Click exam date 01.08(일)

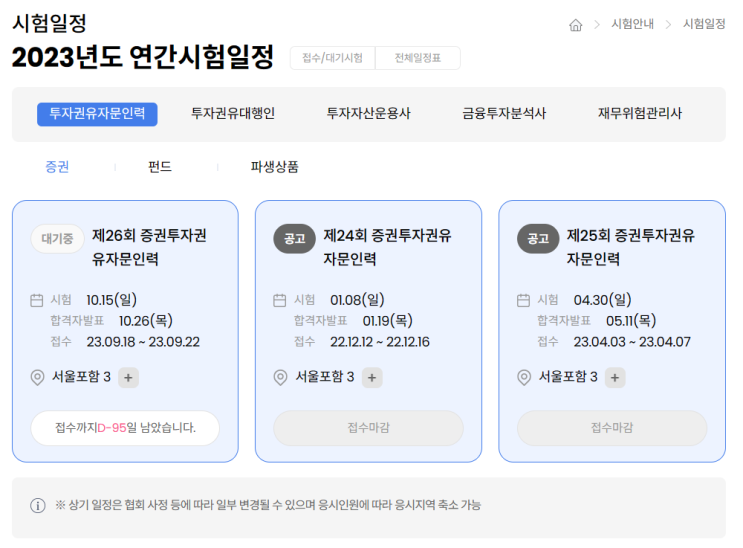[x=357, y=300]
